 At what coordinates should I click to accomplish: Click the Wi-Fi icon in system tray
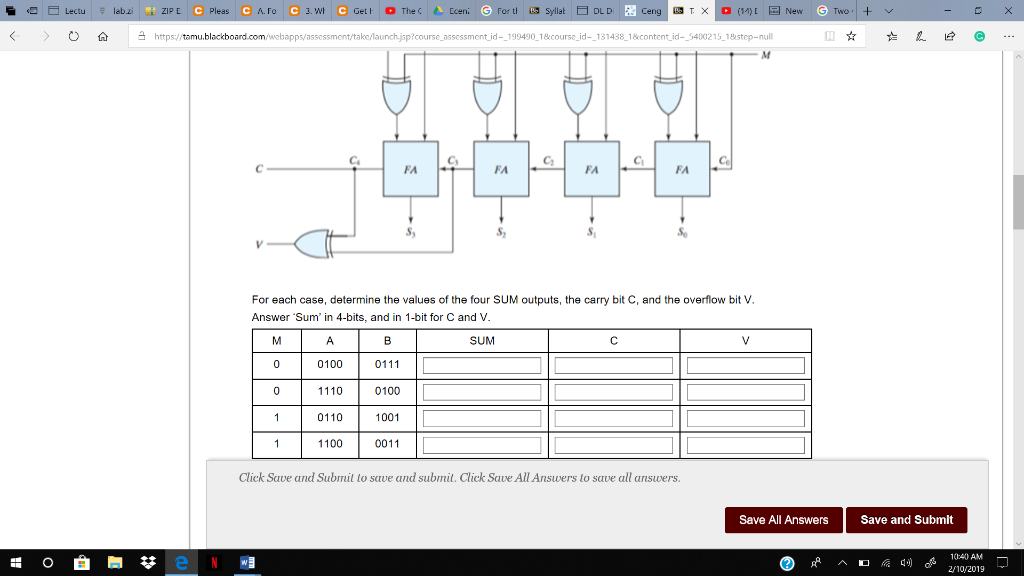885,563
